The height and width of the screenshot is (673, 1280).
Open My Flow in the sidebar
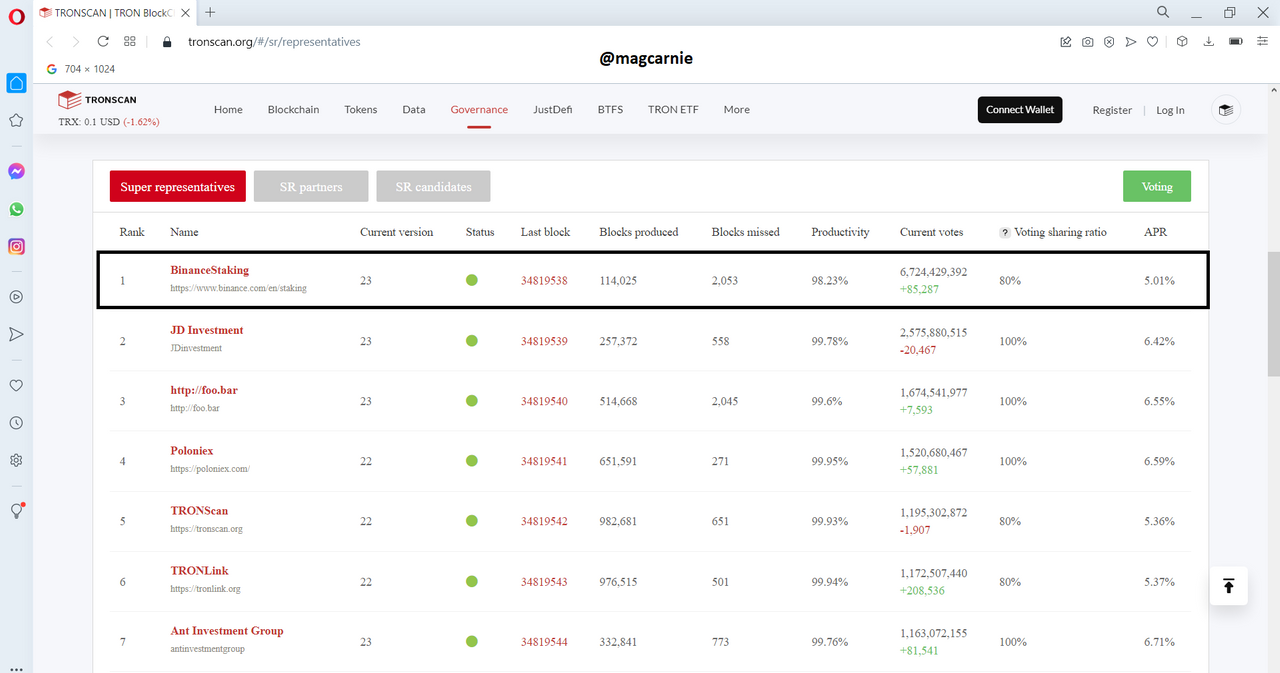click(16, 334)
